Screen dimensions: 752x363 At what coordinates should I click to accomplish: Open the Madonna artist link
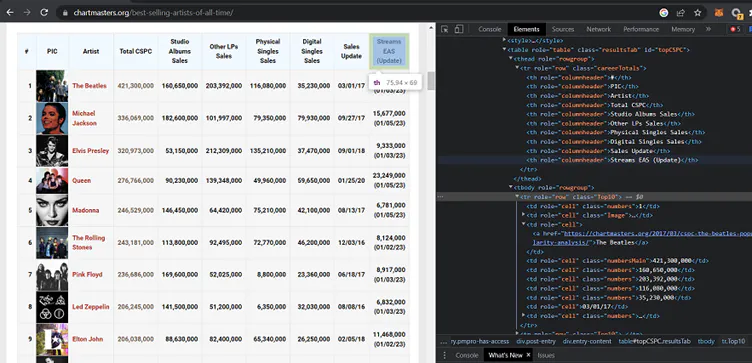(x=86, y=210)
